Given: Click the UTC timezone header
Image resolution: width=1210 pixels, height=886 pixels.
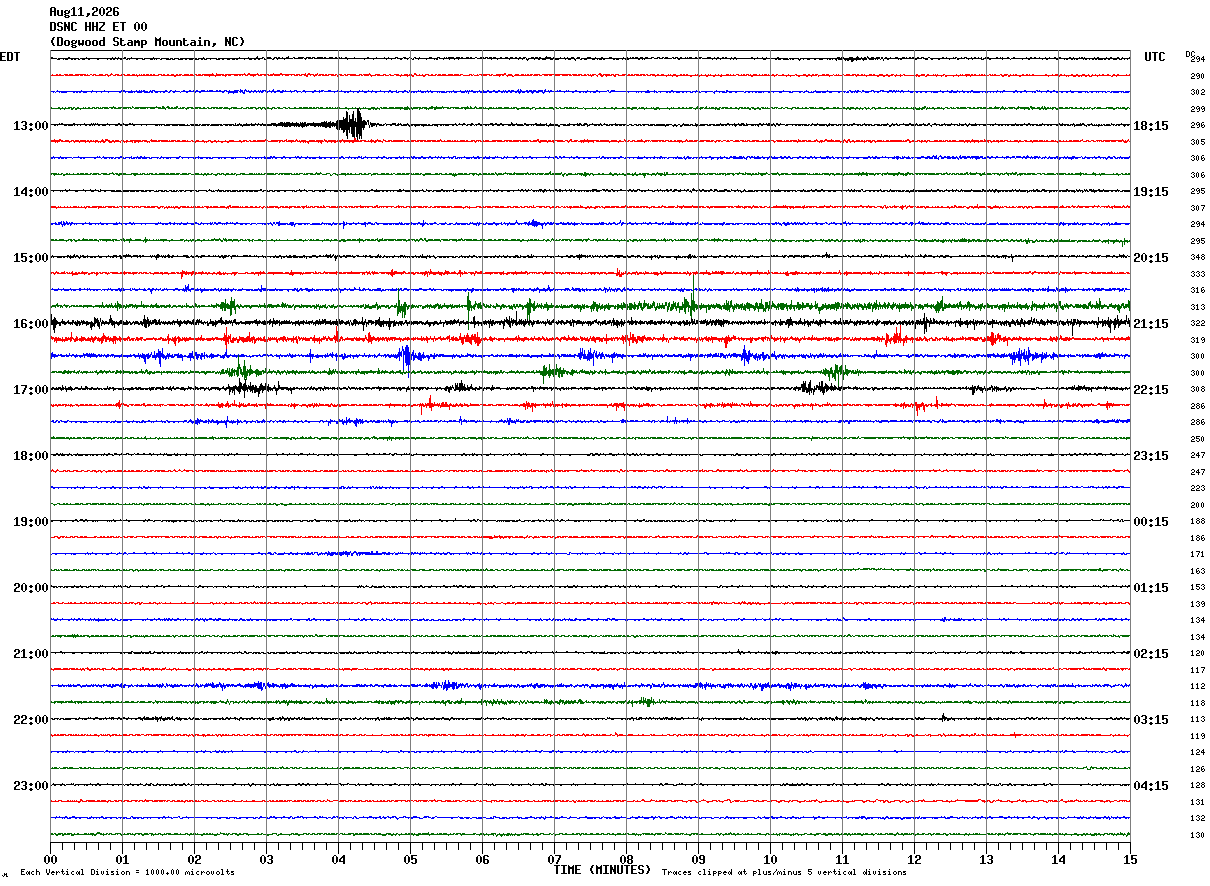Looking at the screenshot, I should [x=1155, y=57].
